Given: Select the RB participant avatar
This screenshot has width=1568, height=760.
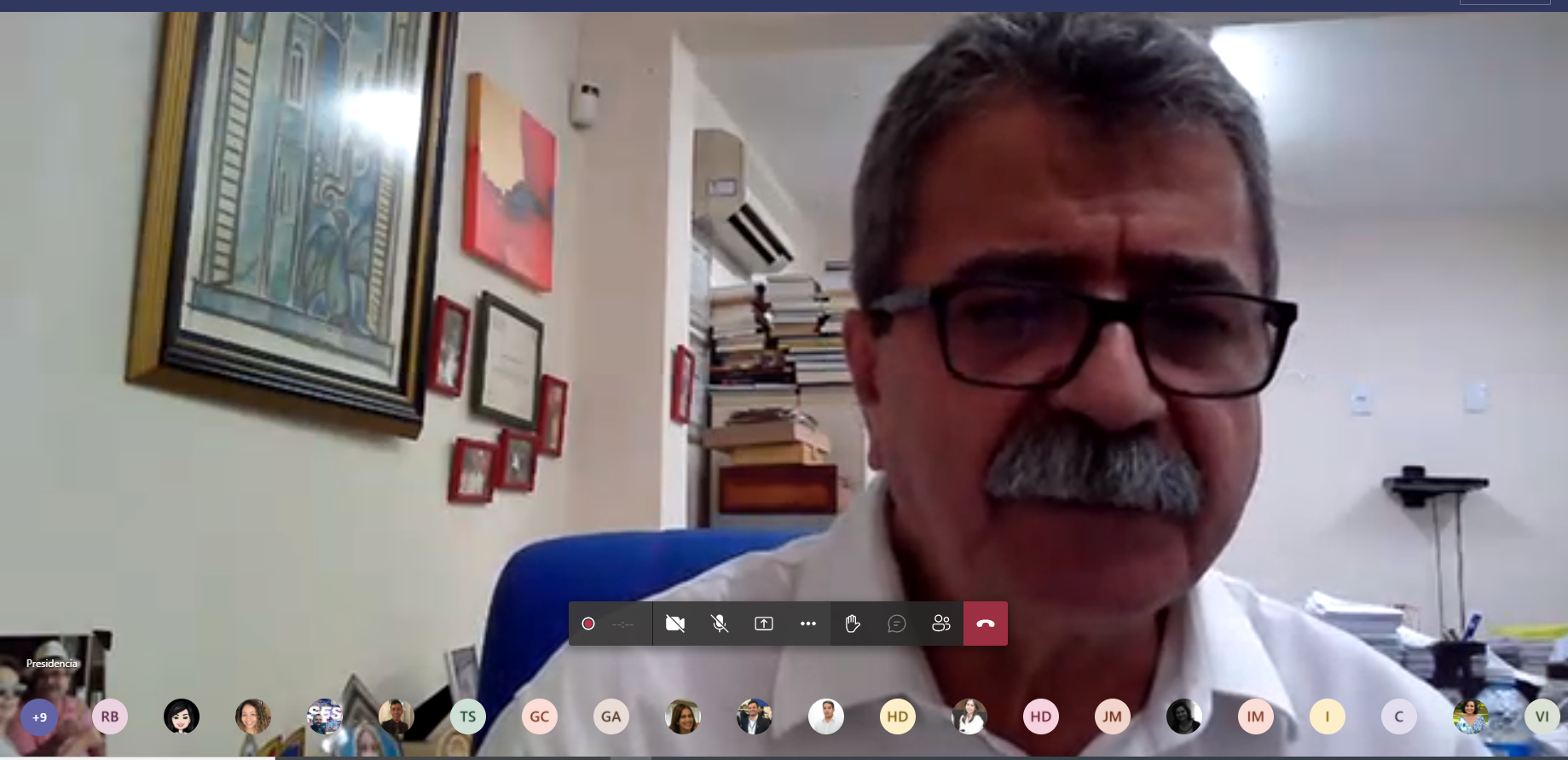Looking at the screenshot, I should [x=110, y=716].
